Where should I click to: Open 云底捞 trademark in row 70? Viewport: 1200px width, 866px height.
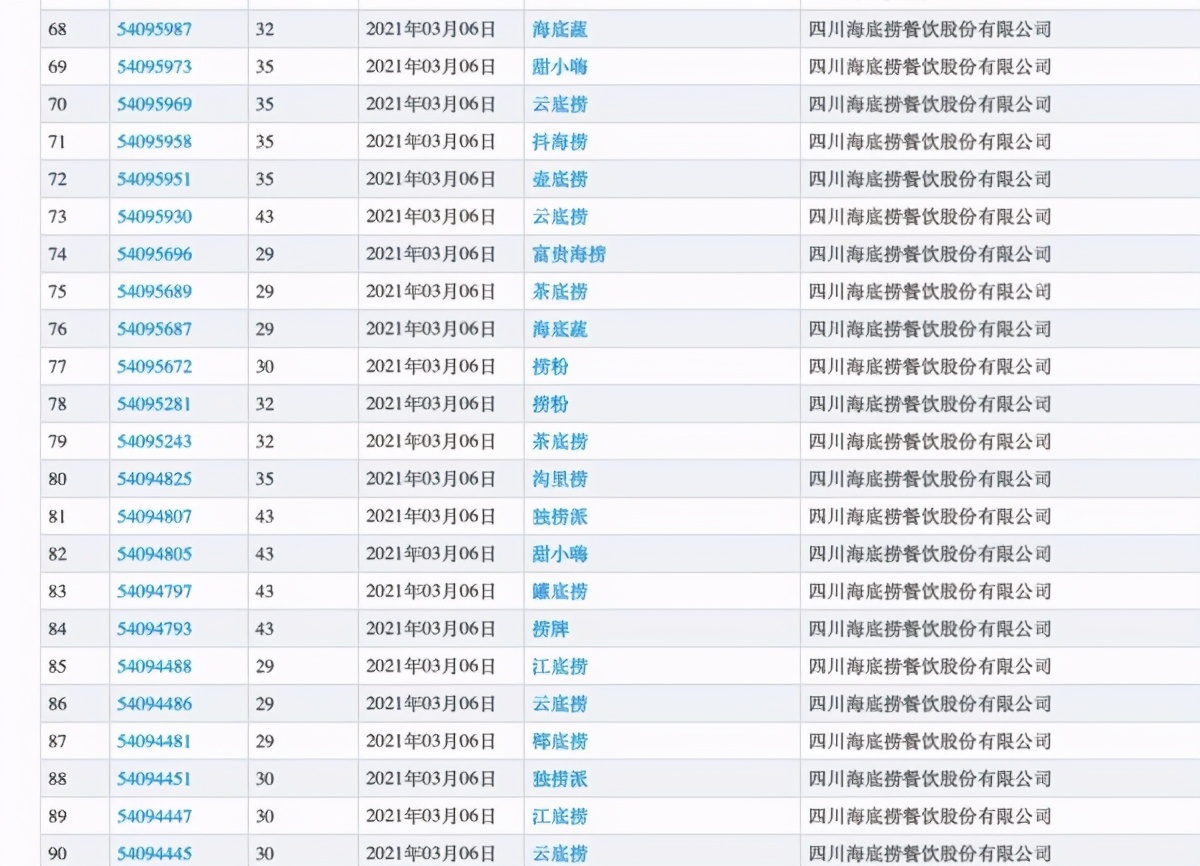[560, 104]
